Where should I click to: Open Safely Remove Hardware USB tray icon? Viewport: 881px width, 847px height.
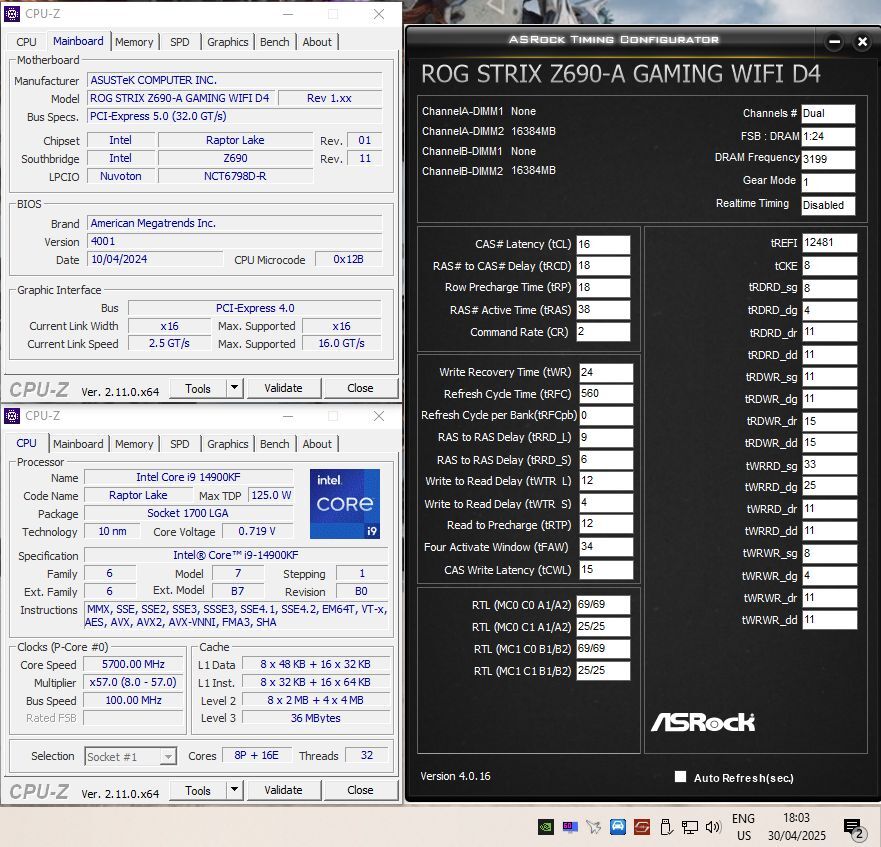click(x=666, y=827)
